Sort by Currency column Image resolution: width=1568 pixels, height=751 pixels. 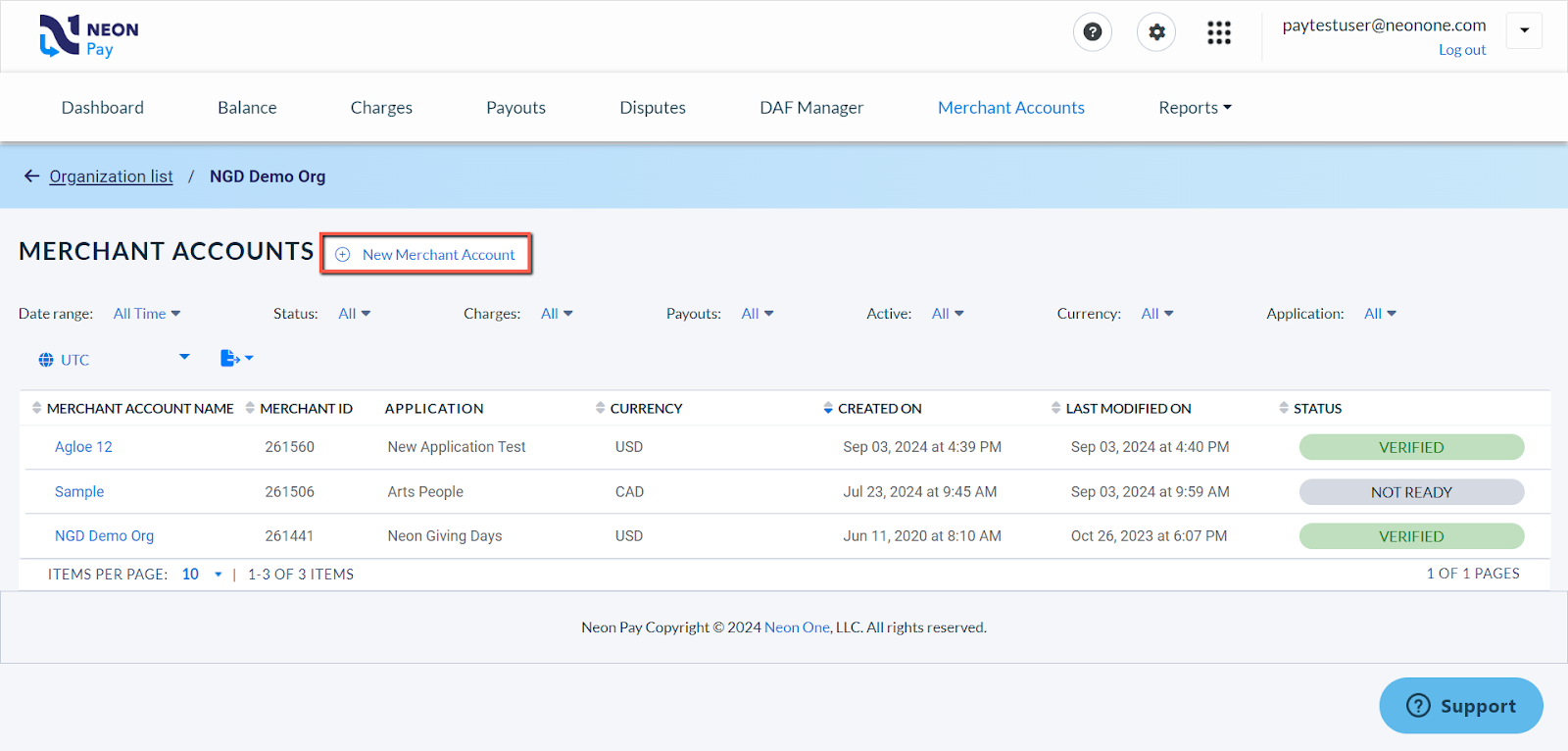tap(639, 408)
